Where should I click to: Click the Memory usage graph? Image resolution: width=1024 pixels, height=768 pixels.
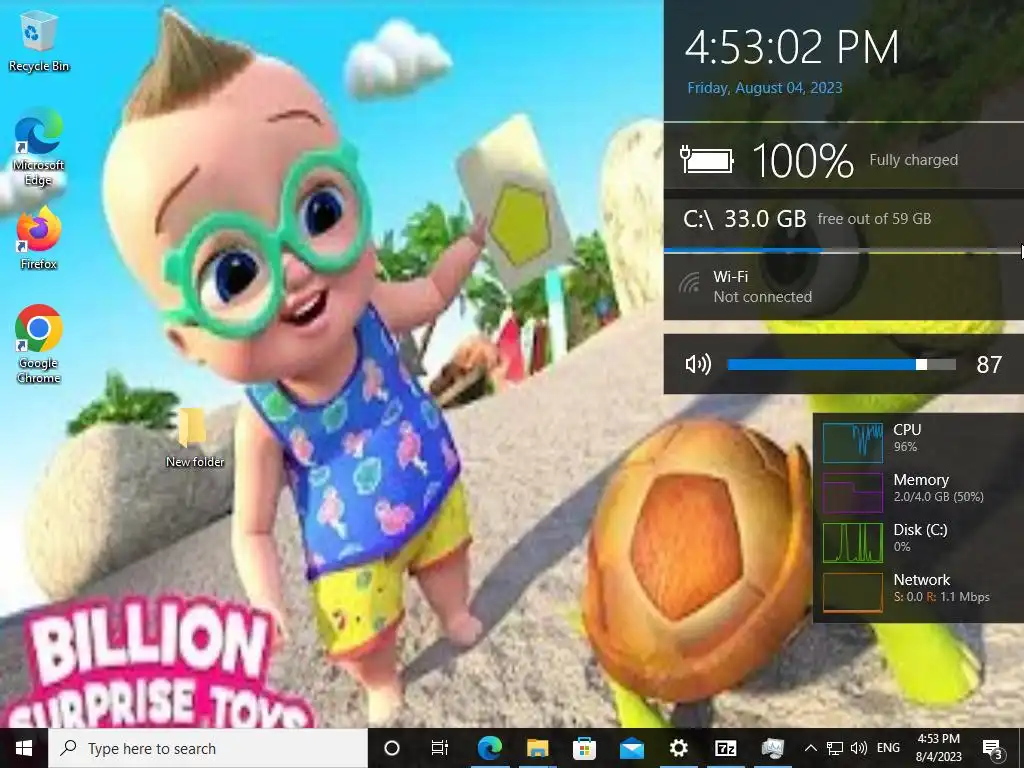pos(852,492)
